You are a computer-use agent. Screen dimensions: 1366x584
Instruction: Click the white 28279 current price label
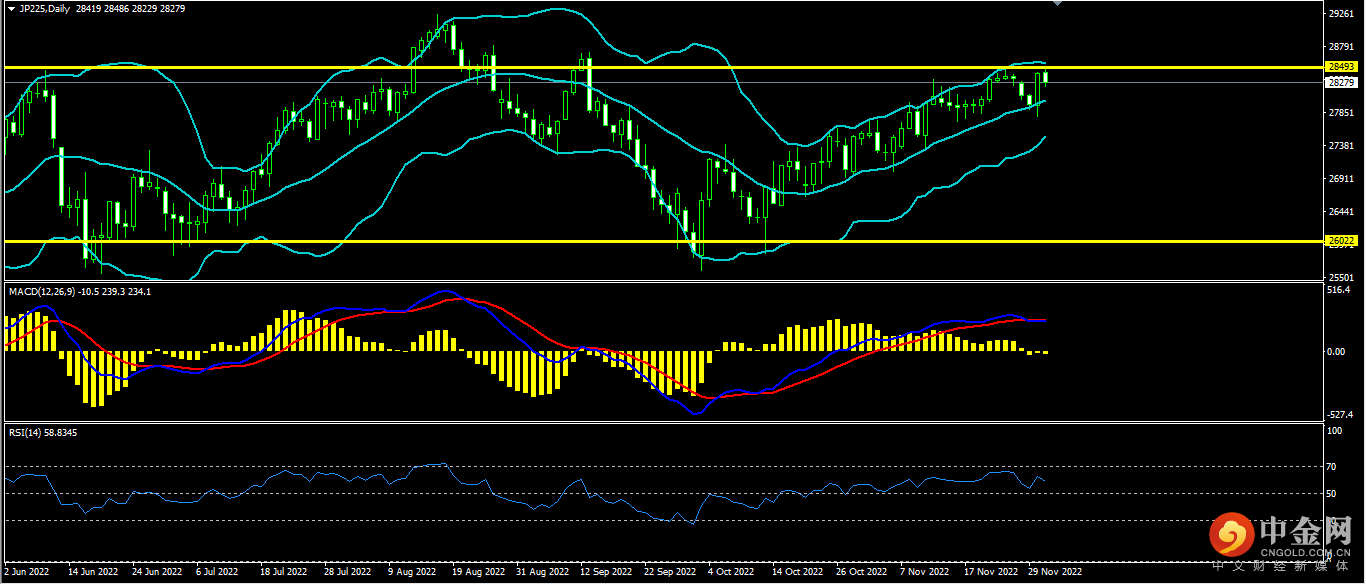tap(1340, 83)
